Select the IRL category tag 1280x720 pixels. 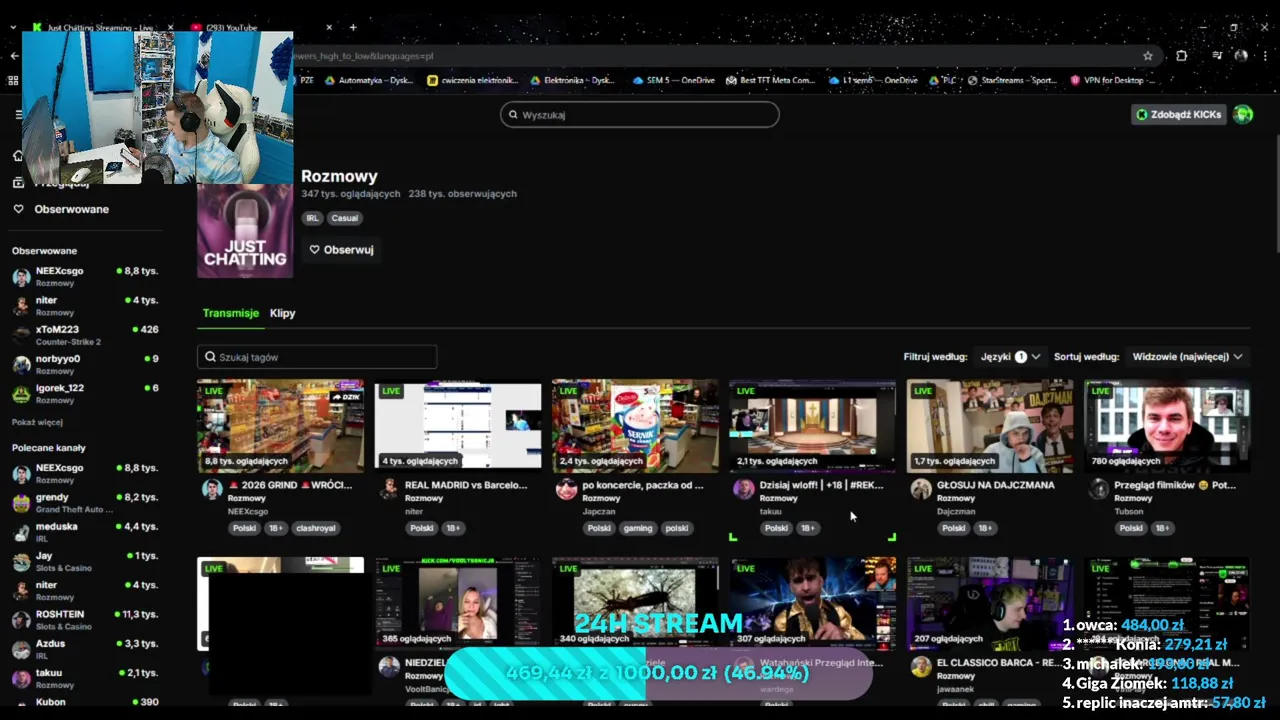tap(312, 218)
